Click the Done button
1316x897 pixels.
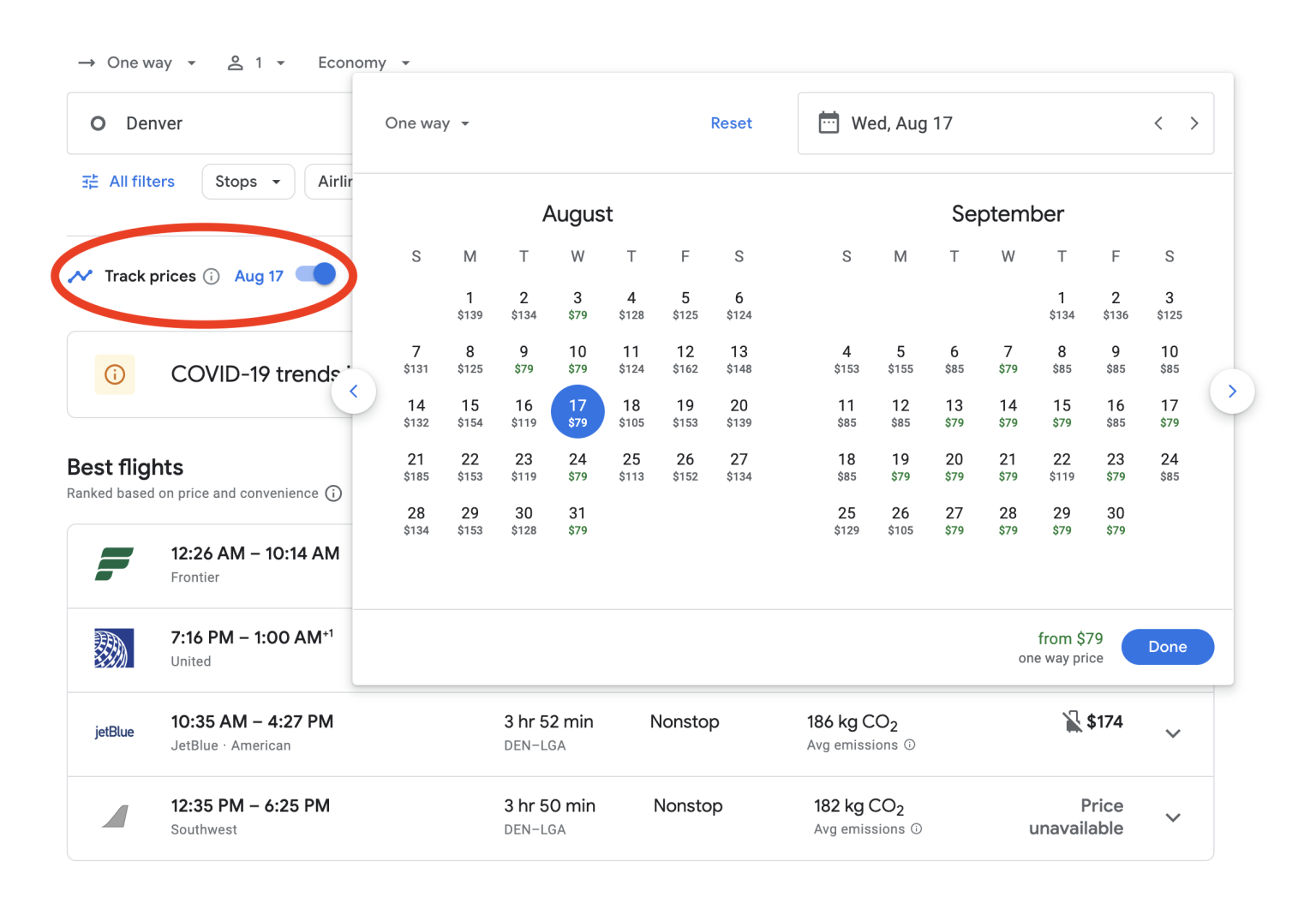point(1168,647)
